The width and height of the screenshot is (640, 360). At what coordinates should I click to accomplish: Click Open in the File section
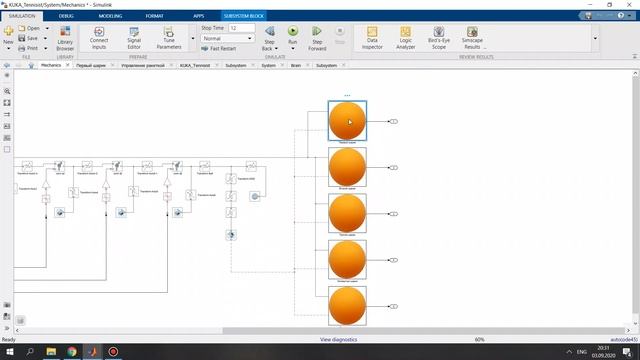click(x=29, y=28)
